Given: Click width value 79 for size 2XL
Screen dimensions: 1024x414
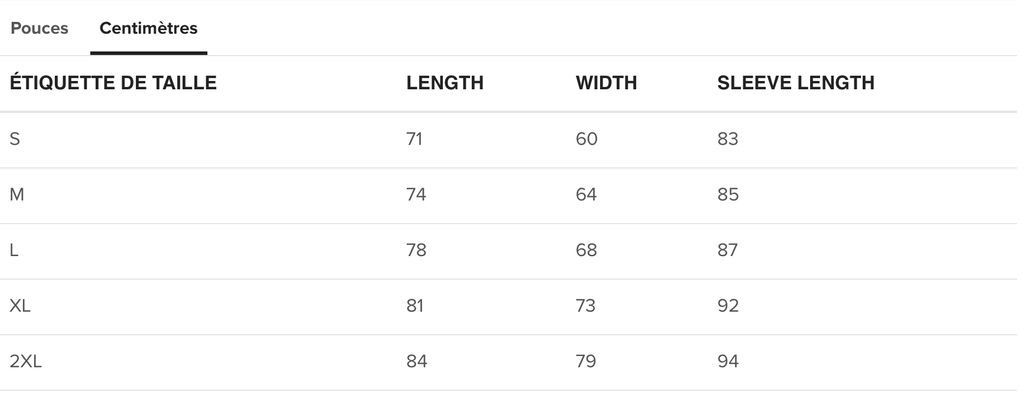Looking at the screenshot, I should point(586,361).
